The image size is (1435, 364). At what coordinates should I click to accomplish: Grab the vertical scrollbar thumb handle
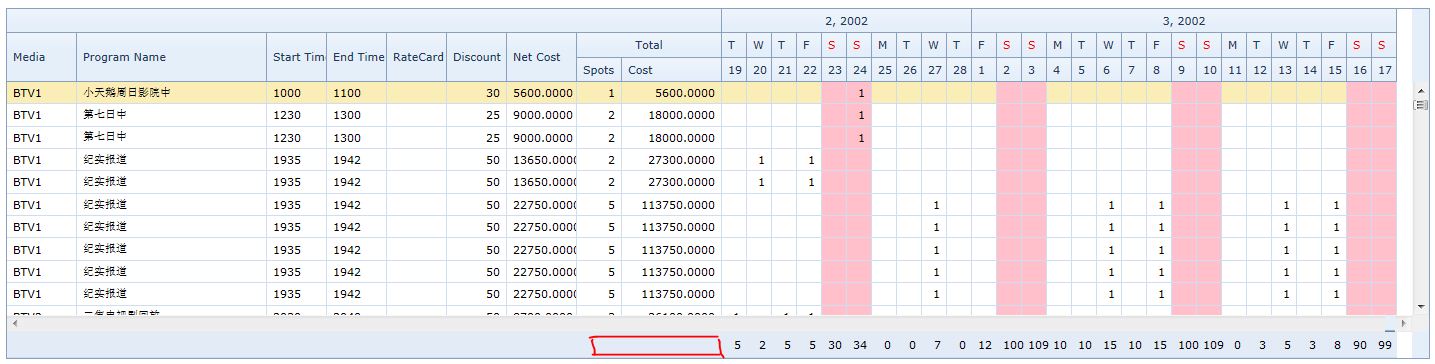click(x=1419, y=104)
